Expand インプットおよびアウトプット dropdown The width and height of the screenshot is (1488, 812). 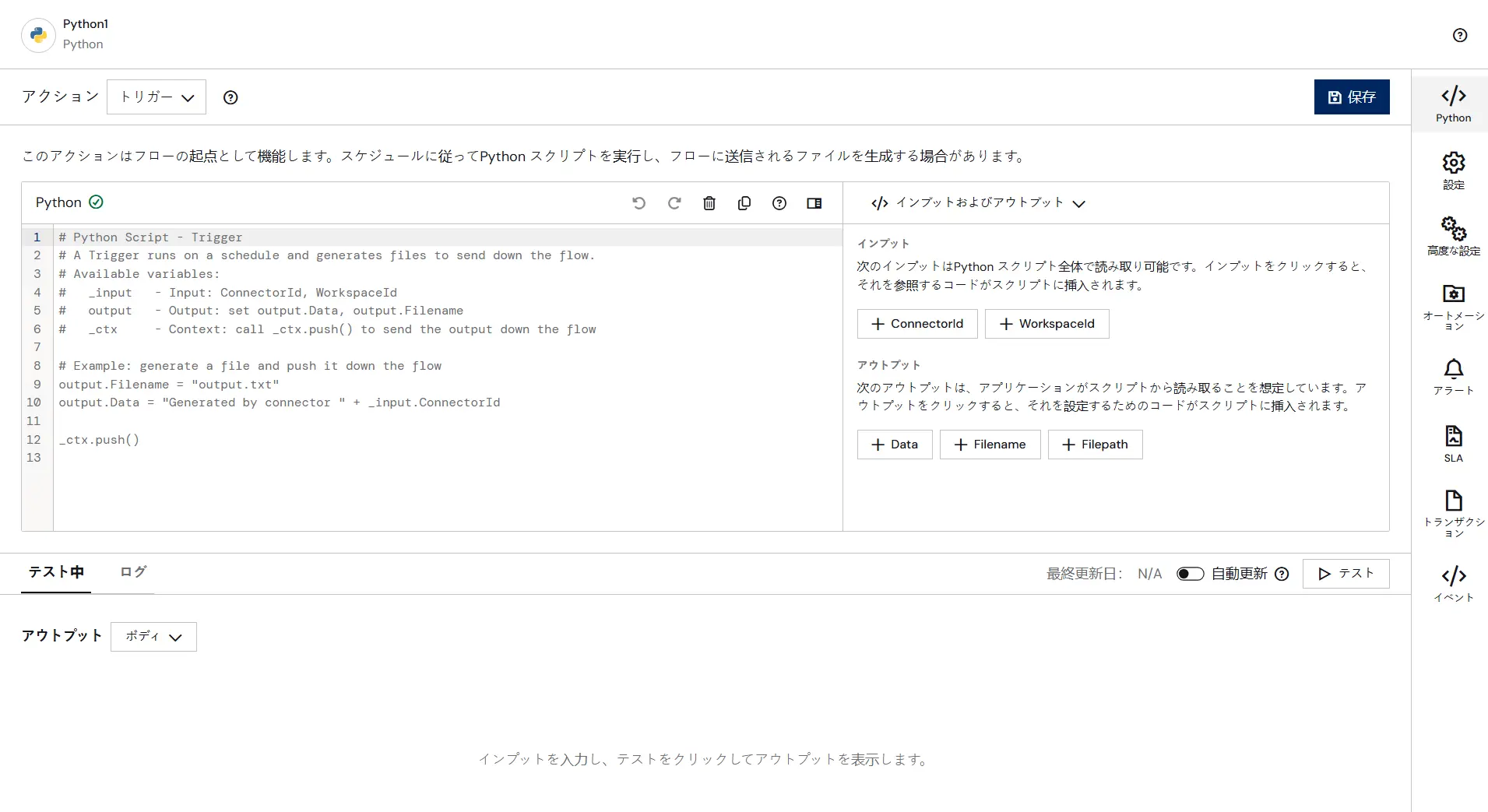[x=979, y=203]
